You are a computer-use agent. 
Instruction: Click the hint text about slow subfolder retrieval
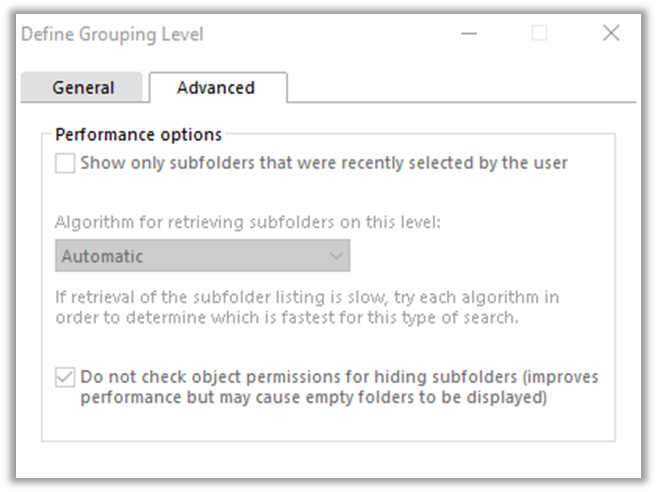306,308
